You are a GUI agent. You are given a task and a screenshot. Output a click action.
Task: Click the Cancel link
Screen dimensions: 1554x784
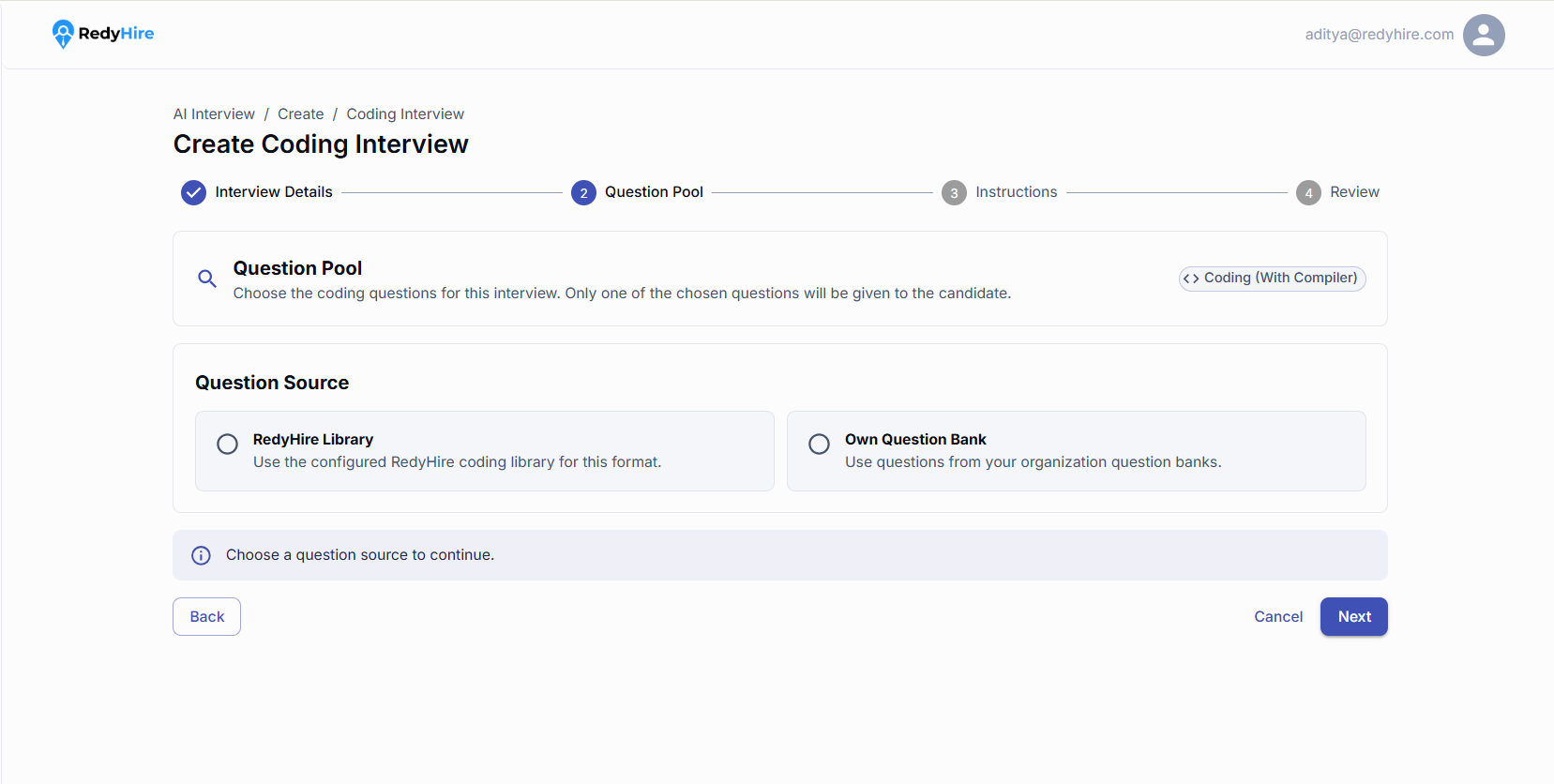point(1278,616)
